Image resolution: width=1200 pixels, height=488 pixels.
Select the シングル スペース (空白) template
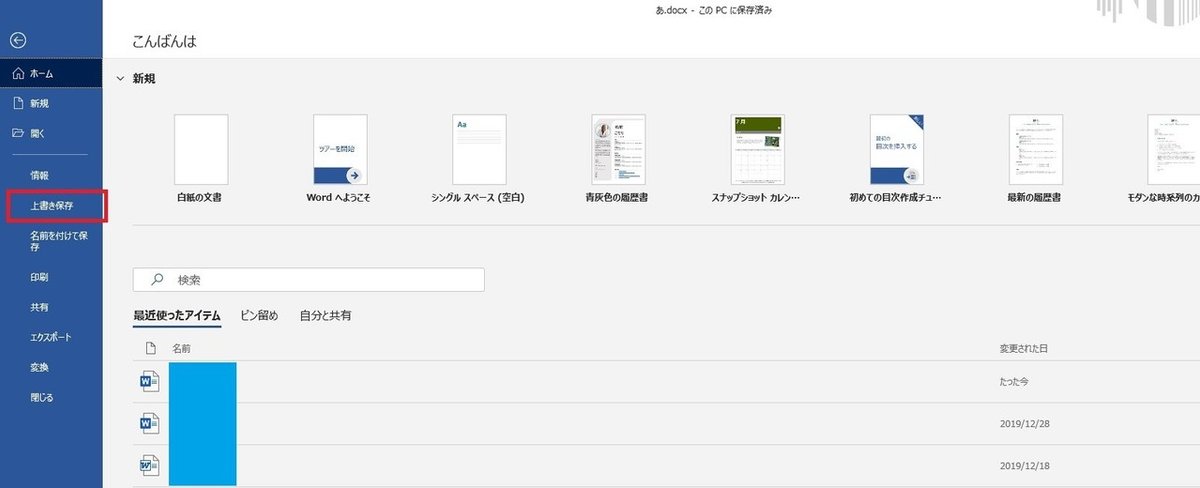point(478,159)
